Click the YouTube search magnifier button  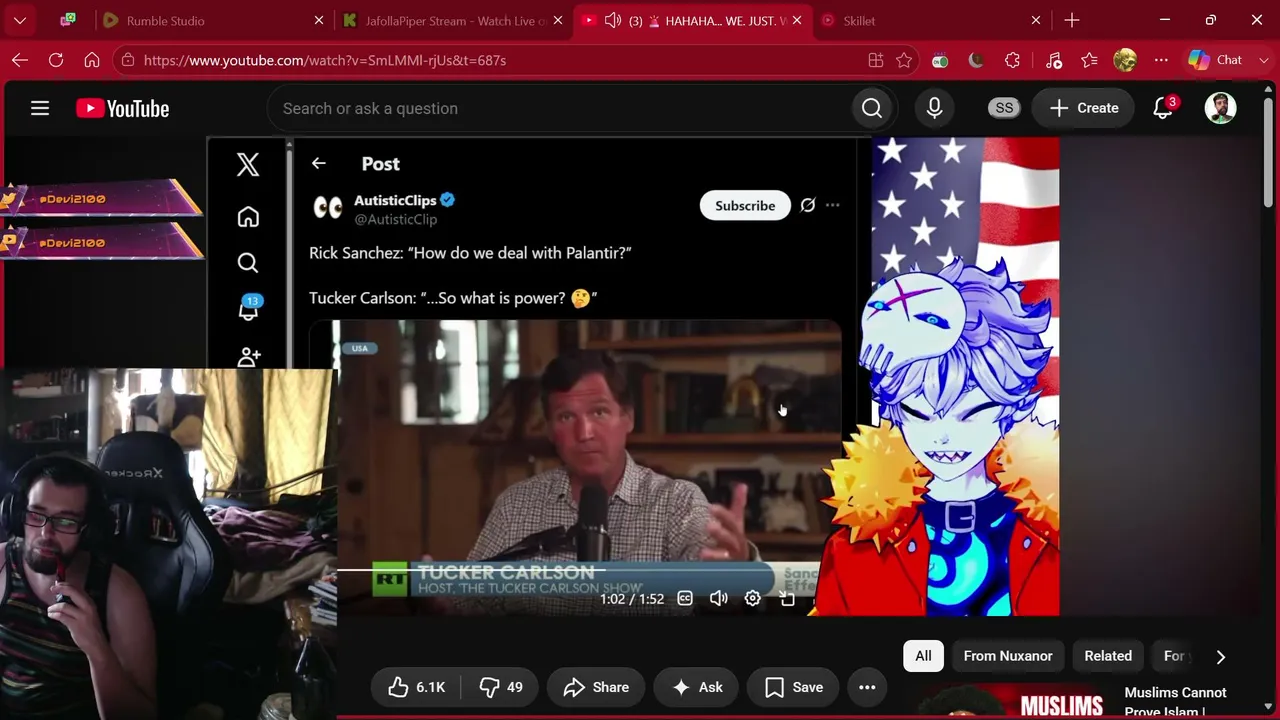point(872,108)
